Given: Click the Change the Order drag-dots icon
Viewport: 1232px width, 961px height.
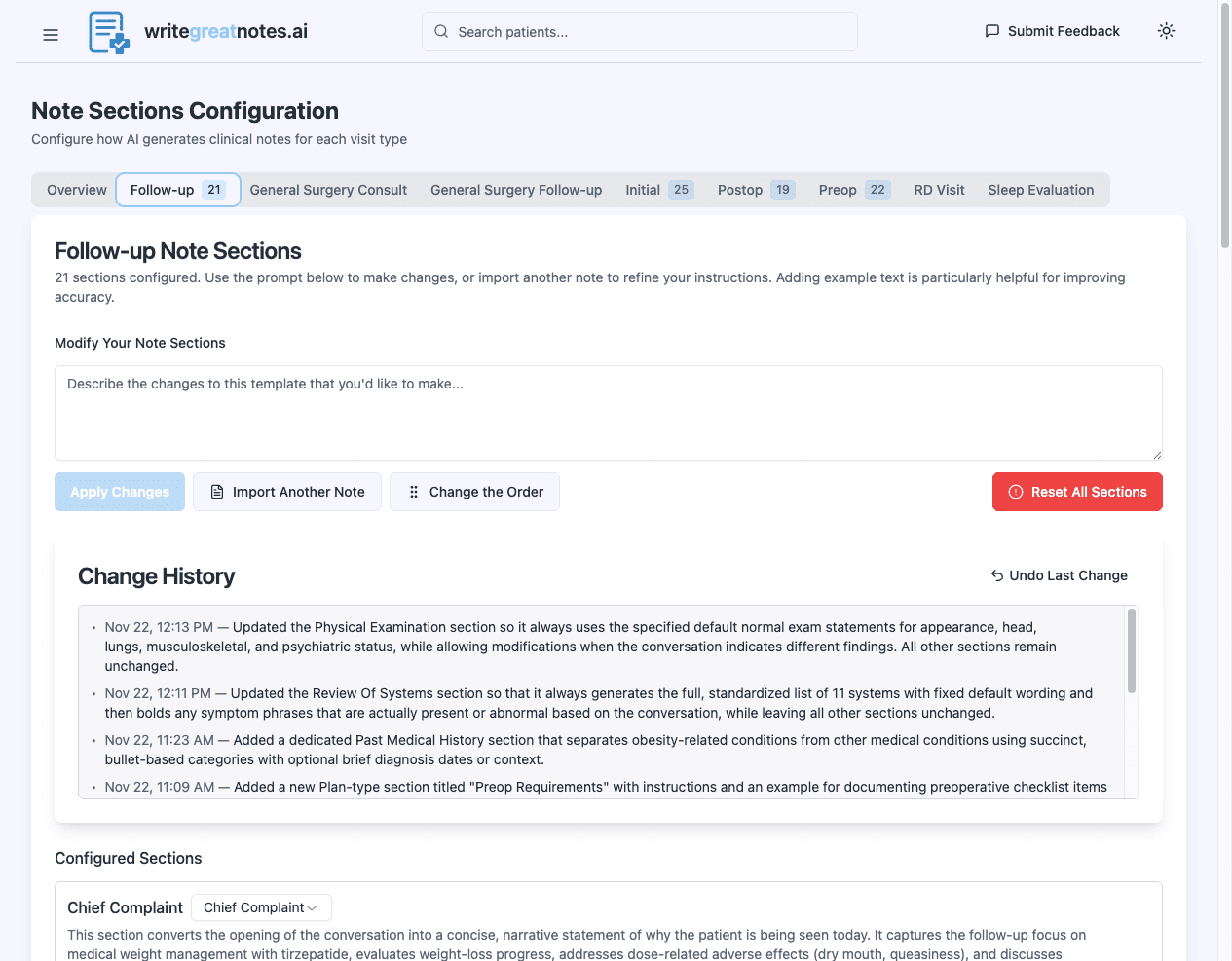Looking at the screenshot, I should point(414,492).
